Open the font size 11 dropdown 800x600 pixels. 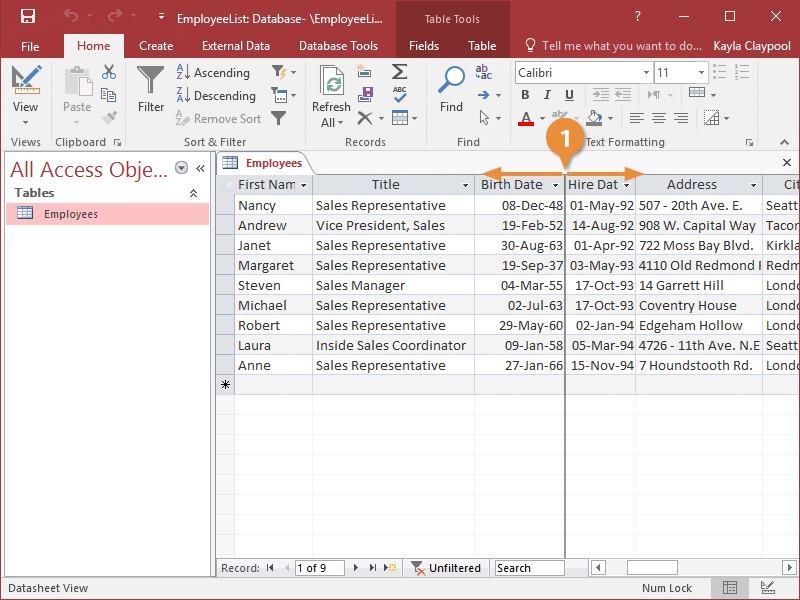pos(702,72)
